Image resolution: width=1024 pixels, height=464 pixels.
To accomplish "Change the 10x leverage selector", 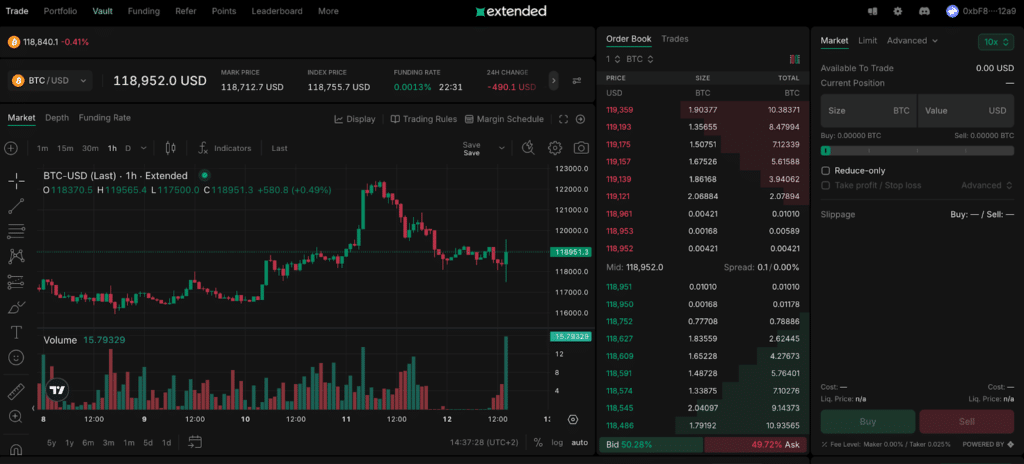I will (996, 42).
